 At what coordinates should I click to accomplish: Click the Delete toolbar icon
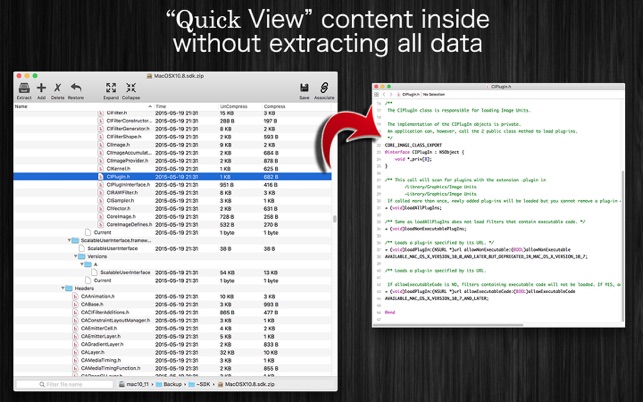click(57, 88)
